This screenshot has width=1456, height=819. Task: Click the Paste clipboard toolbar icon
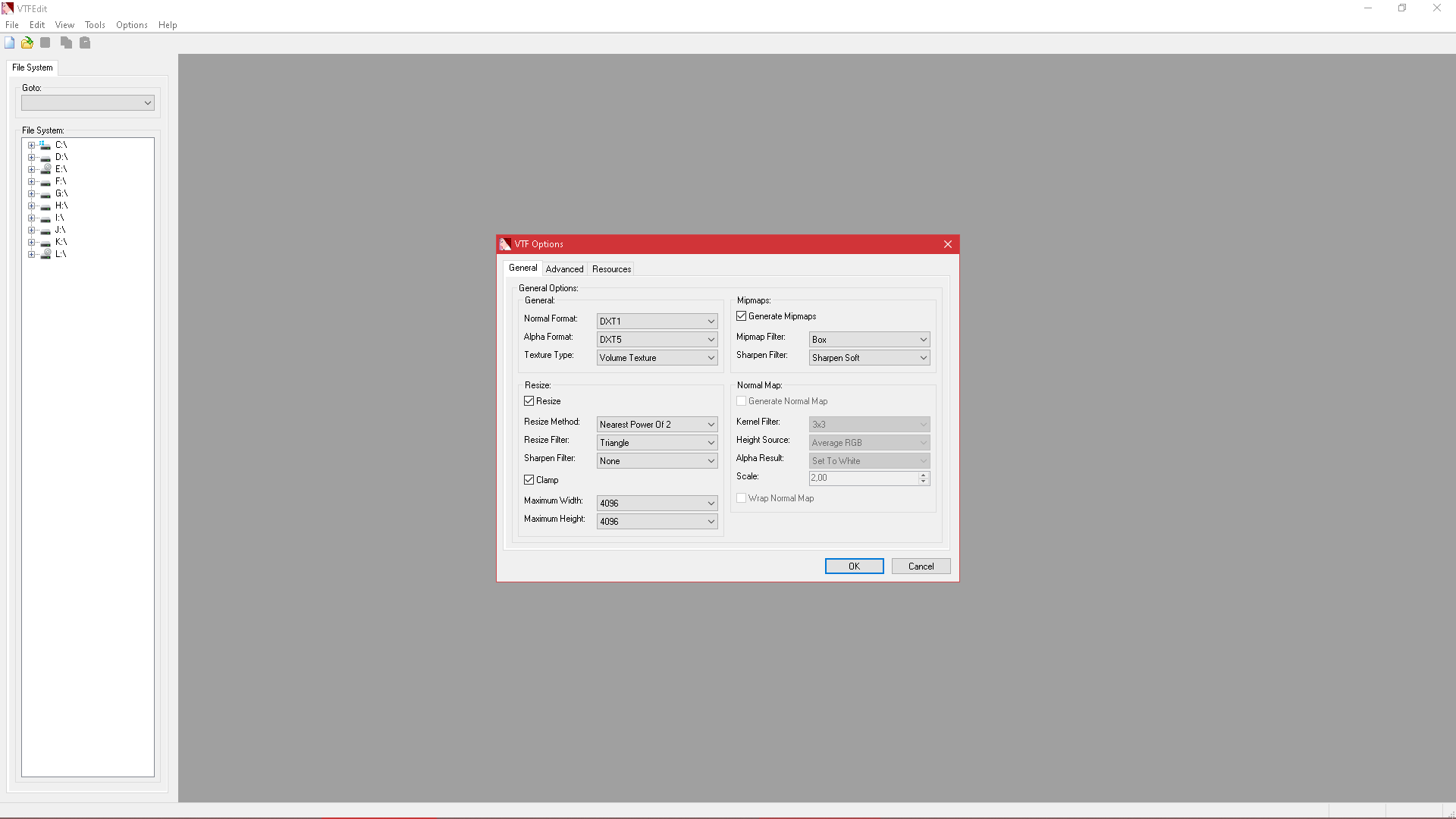85,42
